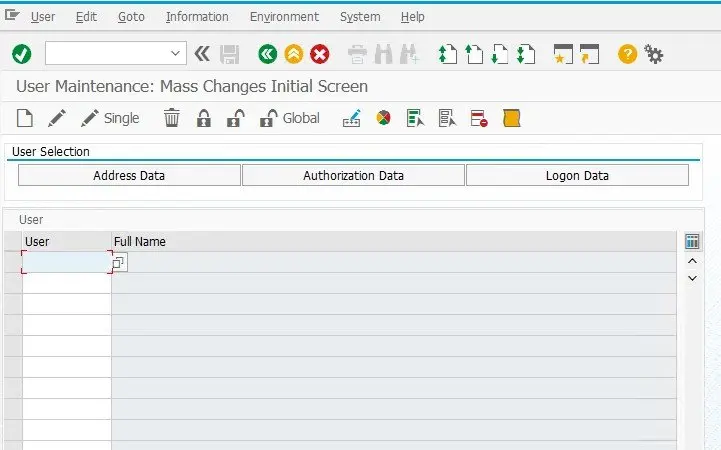Image resolution: width=721 pixels, height=450 pixels.
Task: Click the Address Data button
Action: pyautogui.click(x=129, y=175)
